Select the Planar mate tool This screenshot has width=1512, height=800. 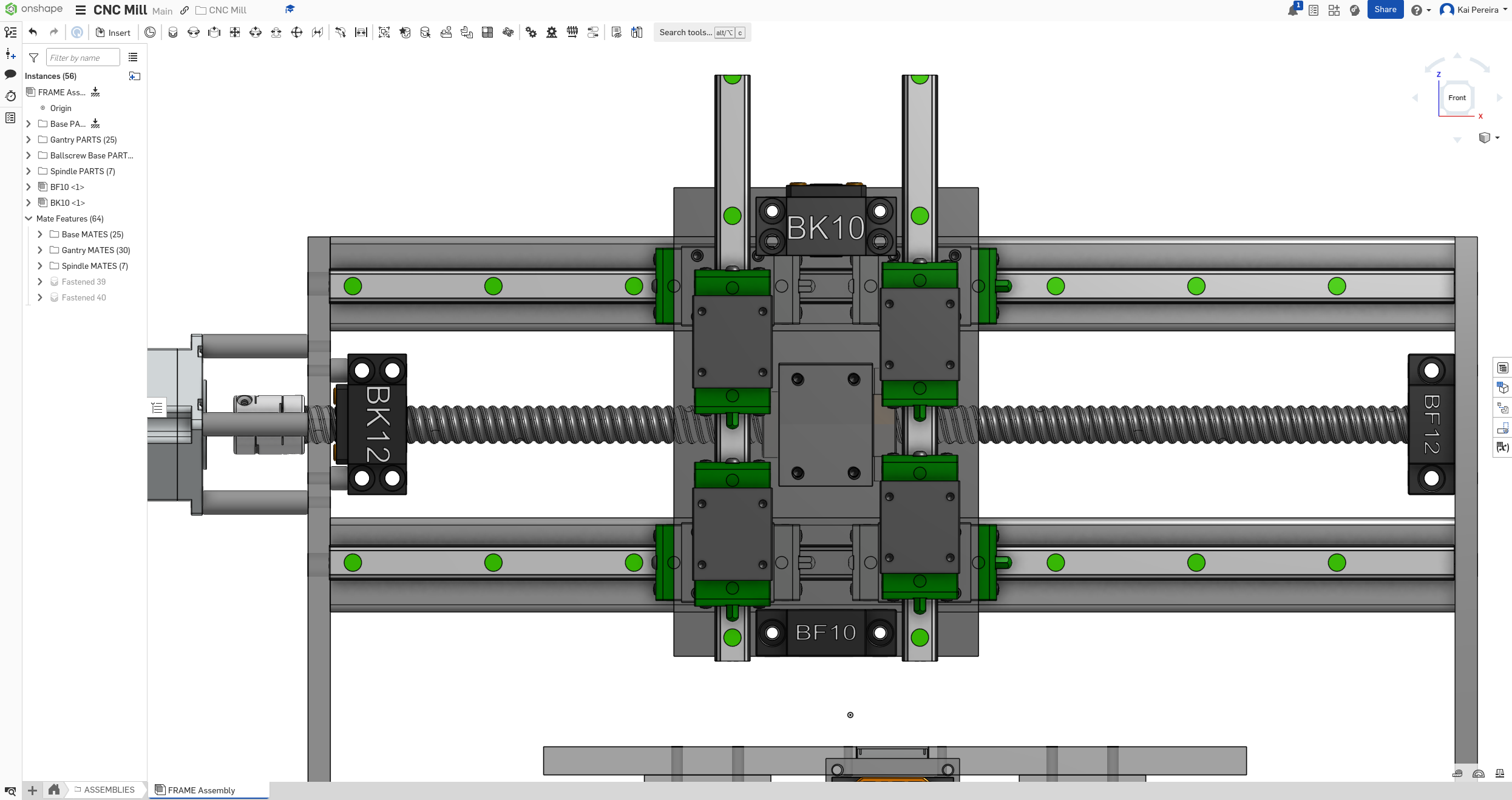point(235,33)
